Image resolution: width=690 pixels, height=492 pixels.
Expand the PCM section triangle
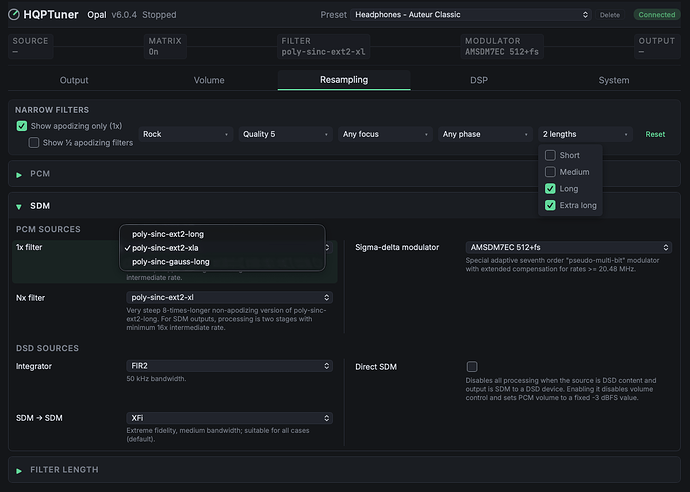[19, 175]
